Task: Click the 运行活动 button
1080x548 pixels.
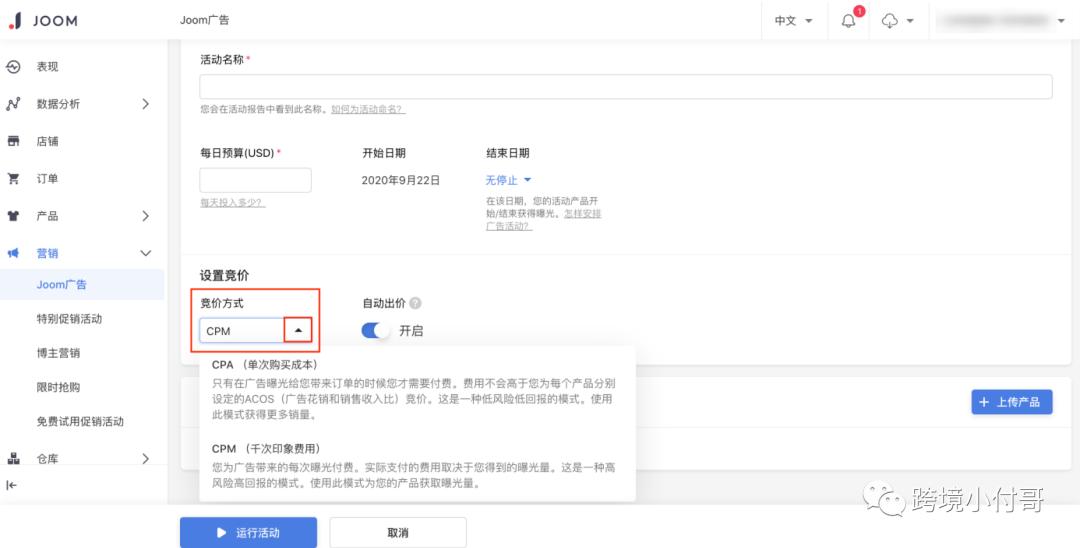Action: point(249,532)
